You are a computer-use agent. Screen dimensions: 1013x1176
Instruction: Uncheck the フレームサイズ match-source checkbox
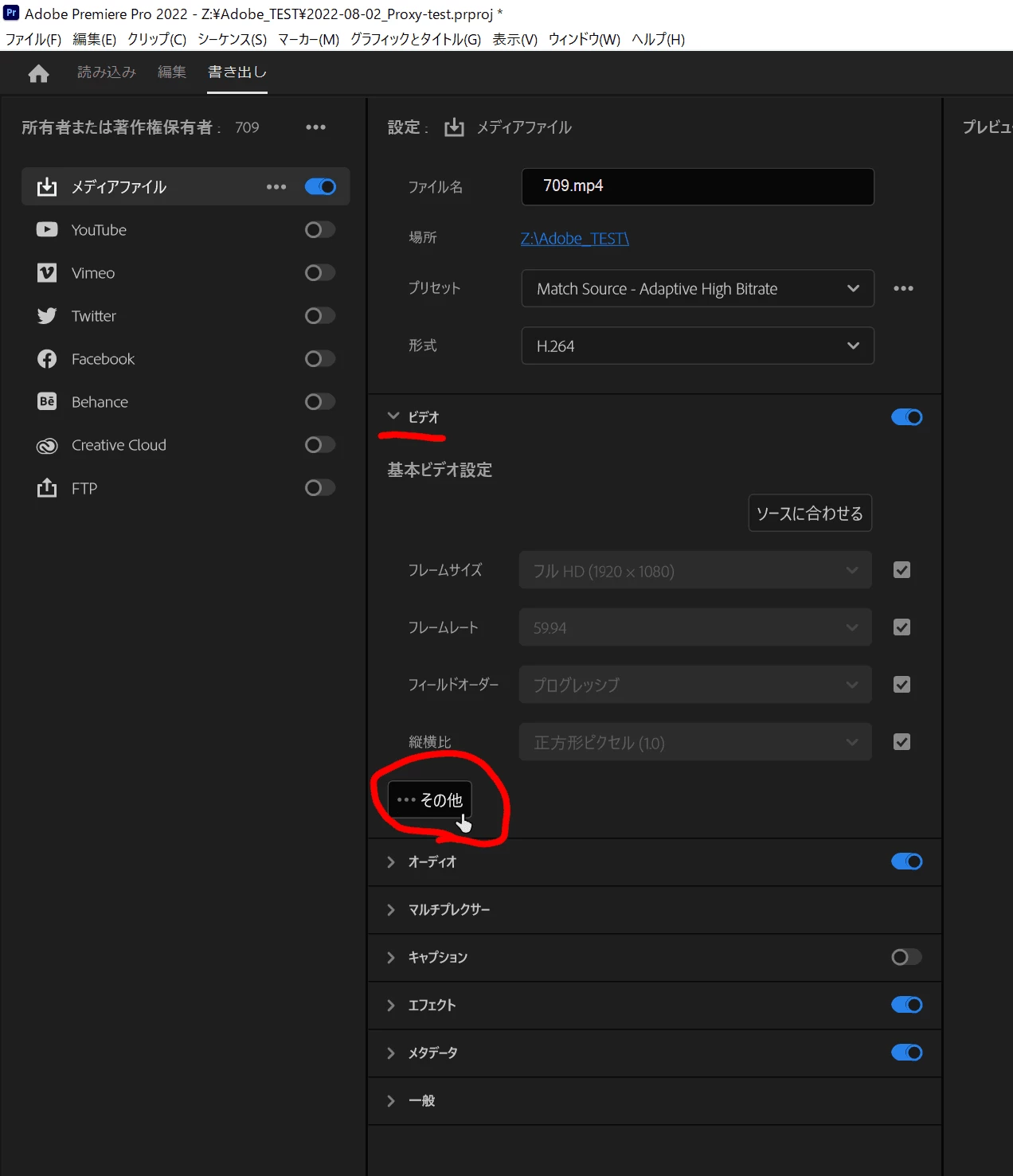coord(902,570)
